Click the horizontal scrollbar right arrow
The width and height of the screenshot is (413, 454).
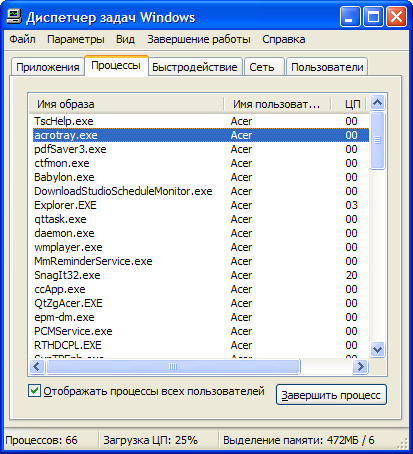pos(360,366)
